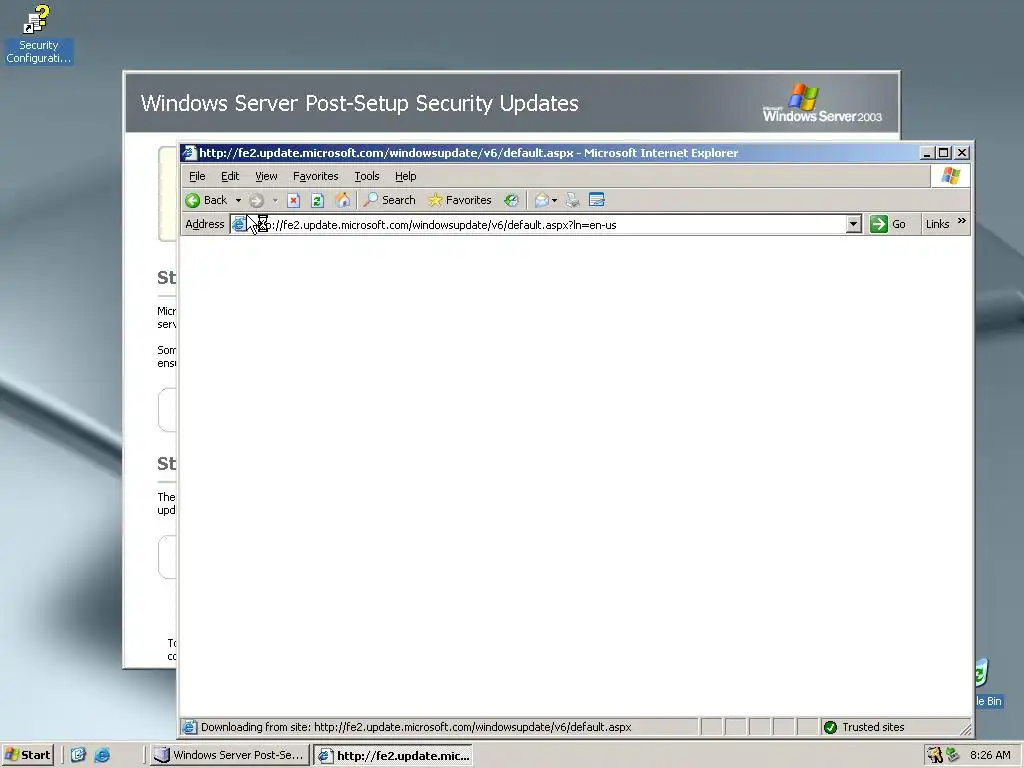Launch Internet Explorer from quick launch
This screenshot has height=768, width=1024.
(103, 756)
